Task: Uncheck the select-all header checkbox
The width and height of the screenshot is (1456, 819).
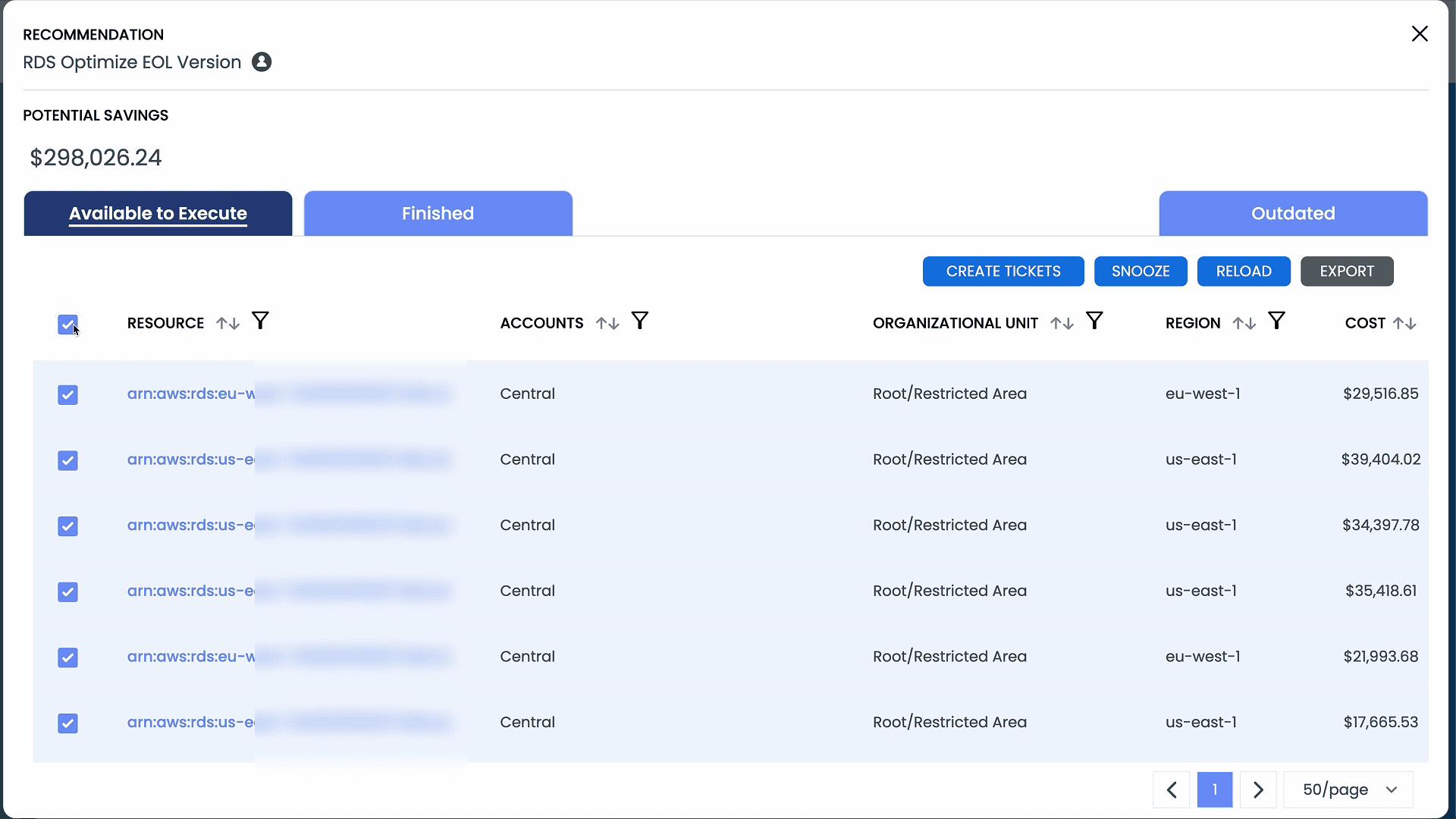Action: click(x=67, y=325)
